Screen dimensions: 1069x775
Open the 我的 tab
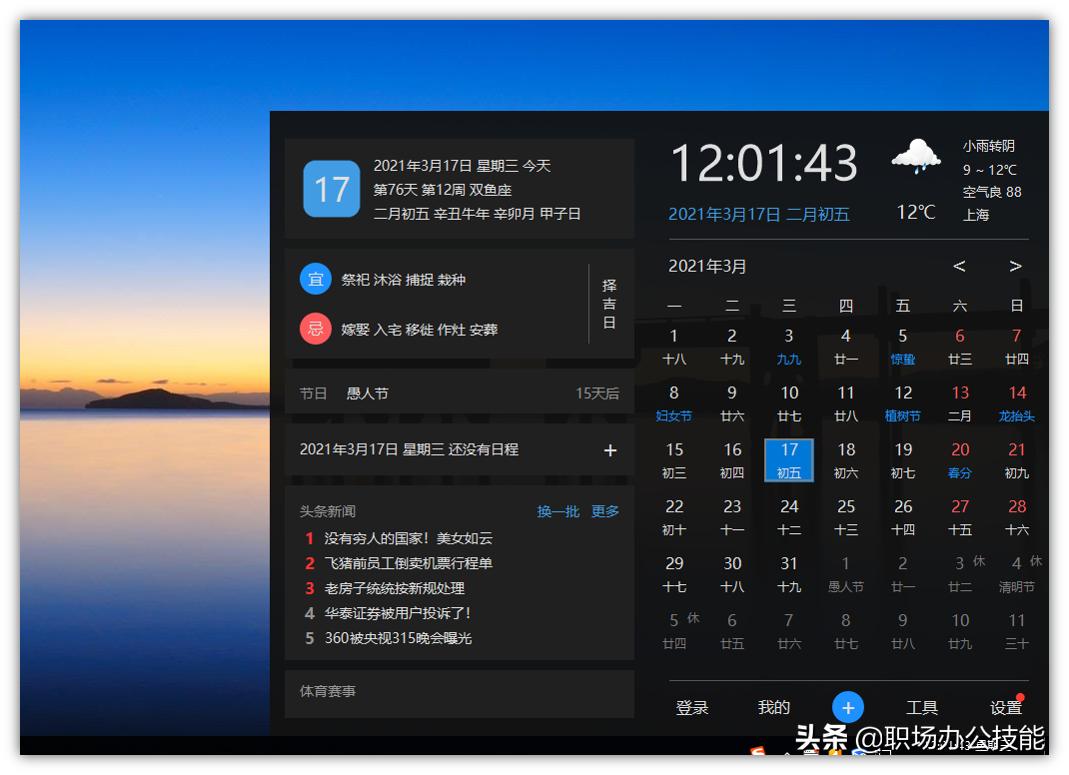tap(772, 707)
